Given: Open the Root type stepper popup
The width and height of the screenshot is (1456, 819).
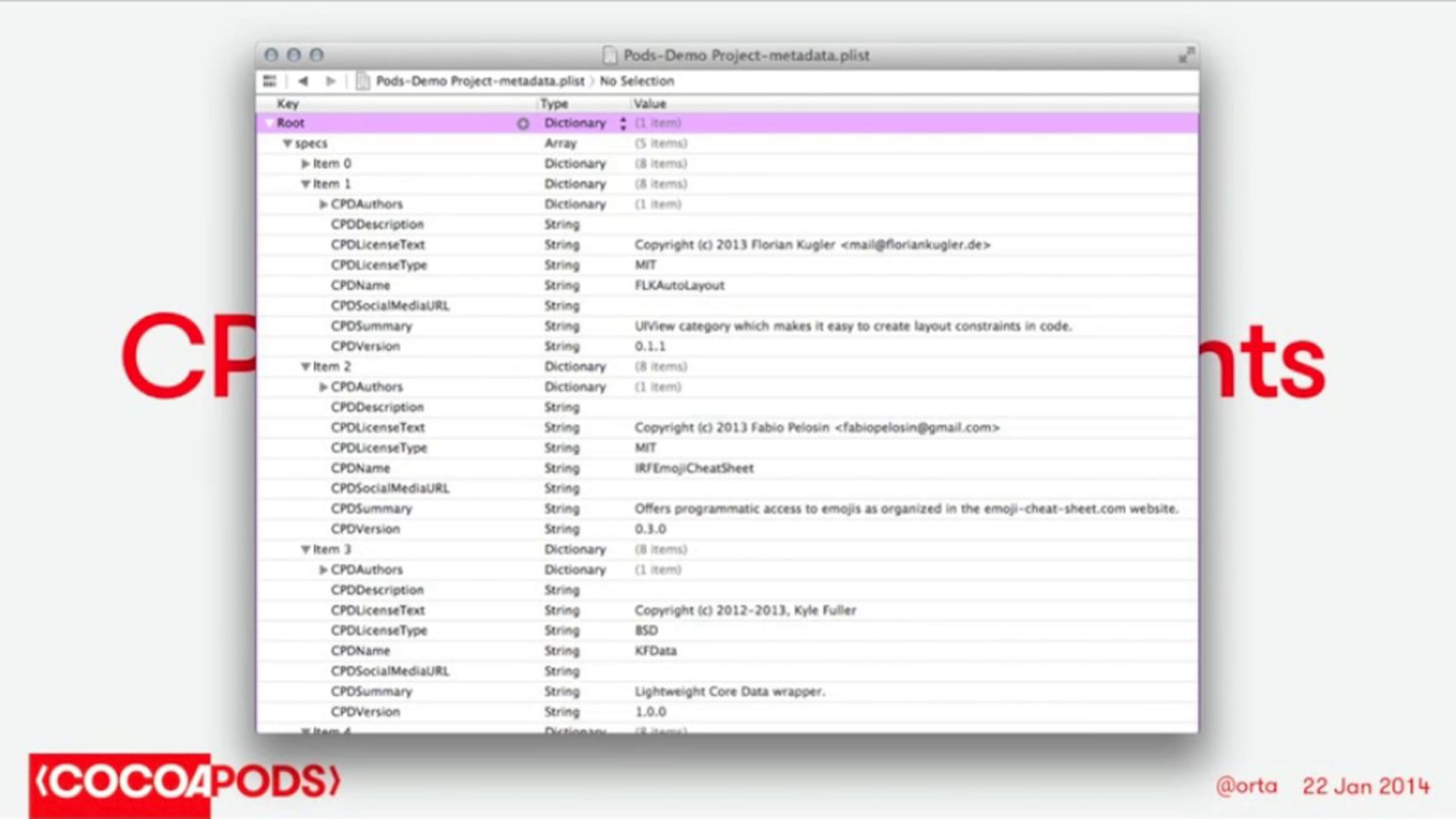Looking at the screenshot, I should click(623, 123).
